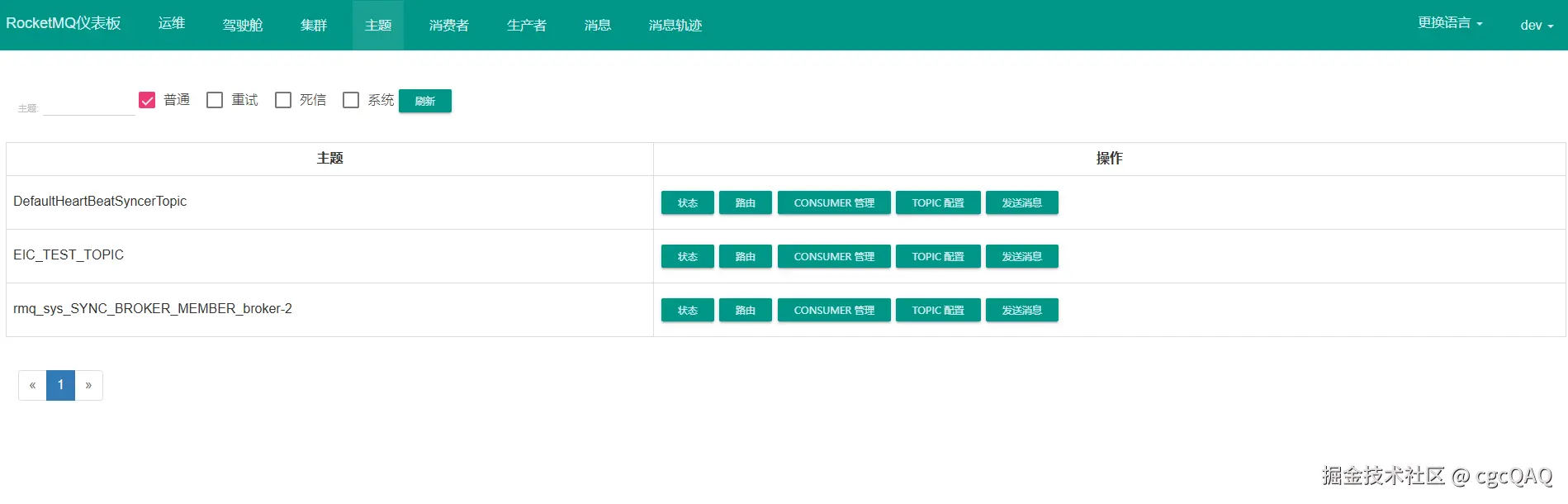Tick the 系统 checkbox
Image resolution: width=1568 pixels, height=504 pixels.
(351, 100)
